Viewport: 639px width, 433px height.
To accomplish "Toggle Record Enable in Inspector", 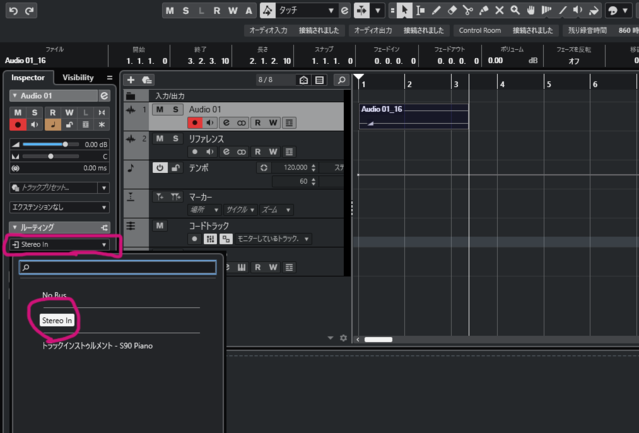I will coord(18,125).
